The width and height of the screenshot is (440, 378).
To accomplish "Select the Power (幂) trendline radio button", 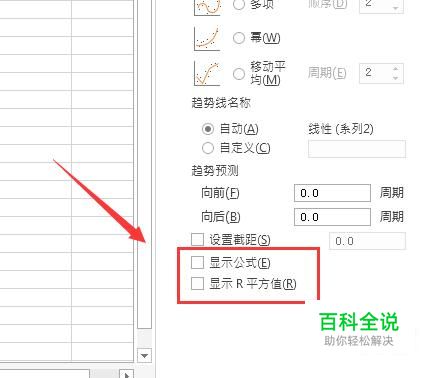I will coord(239,38).
